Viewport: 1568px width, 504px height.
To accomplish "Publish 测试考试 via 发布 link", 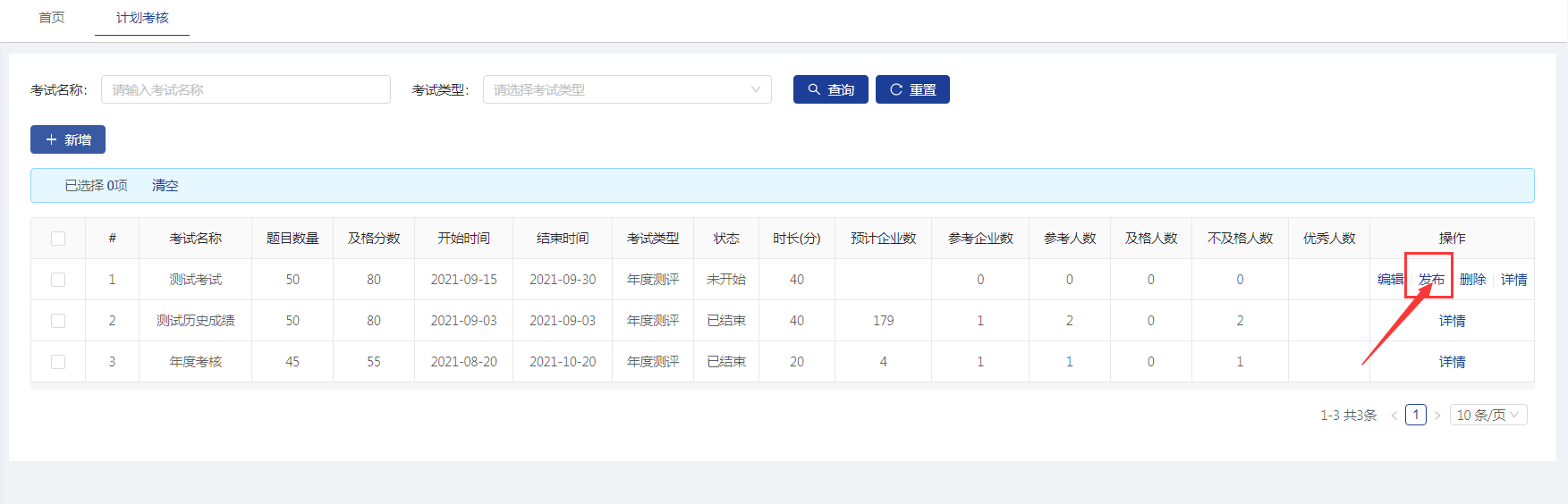I will click(1431, 280).
